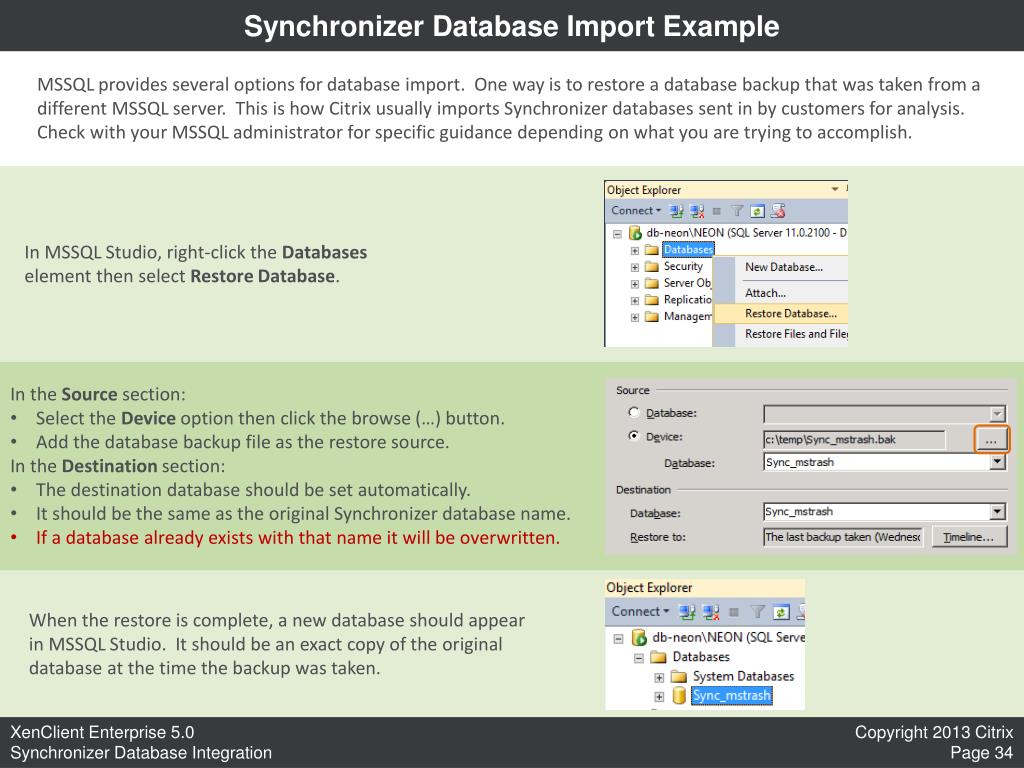This screenshot has height=768, width=1024.
Task: Click folder icon beside highlighted Databases node
Action: click(651, 249)
